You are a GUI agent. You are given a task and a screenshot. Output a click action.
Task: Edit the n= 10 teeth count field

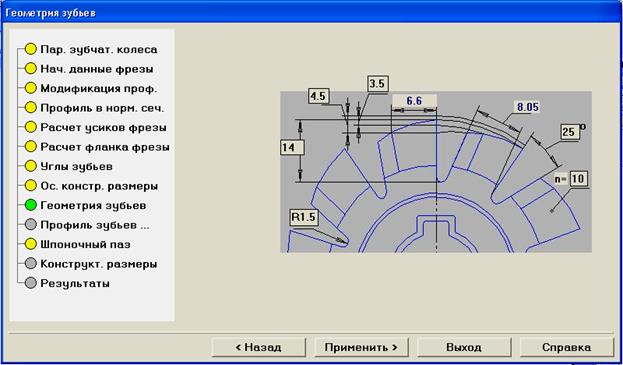point(578,179)
